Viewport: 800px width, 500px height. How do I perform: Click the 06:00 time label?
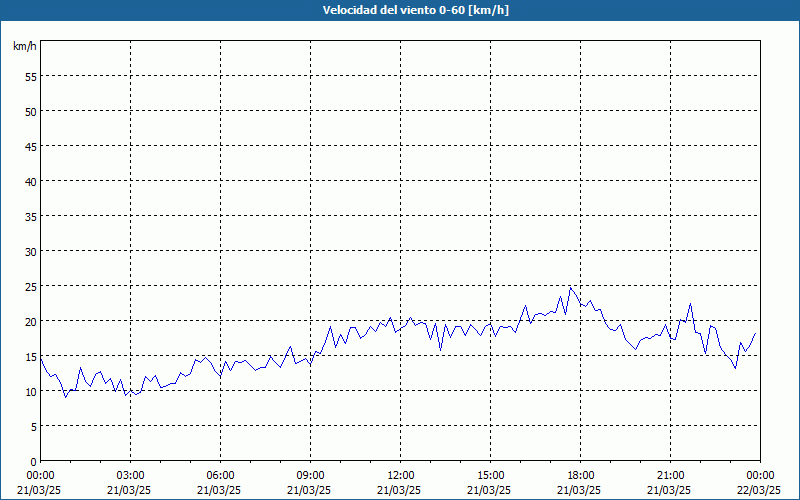(x=220, y=475)
